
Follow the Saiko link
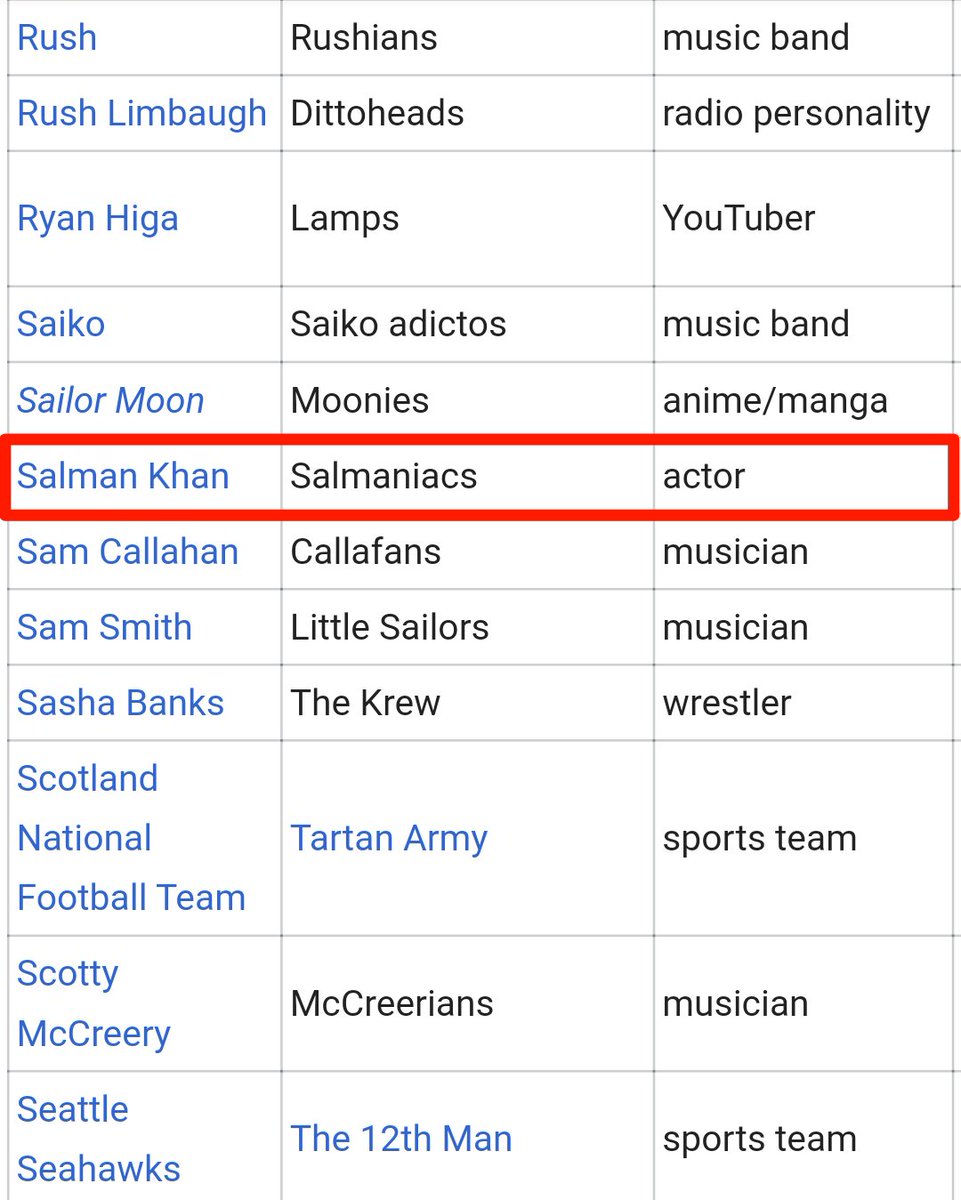(x=61, y=324)
